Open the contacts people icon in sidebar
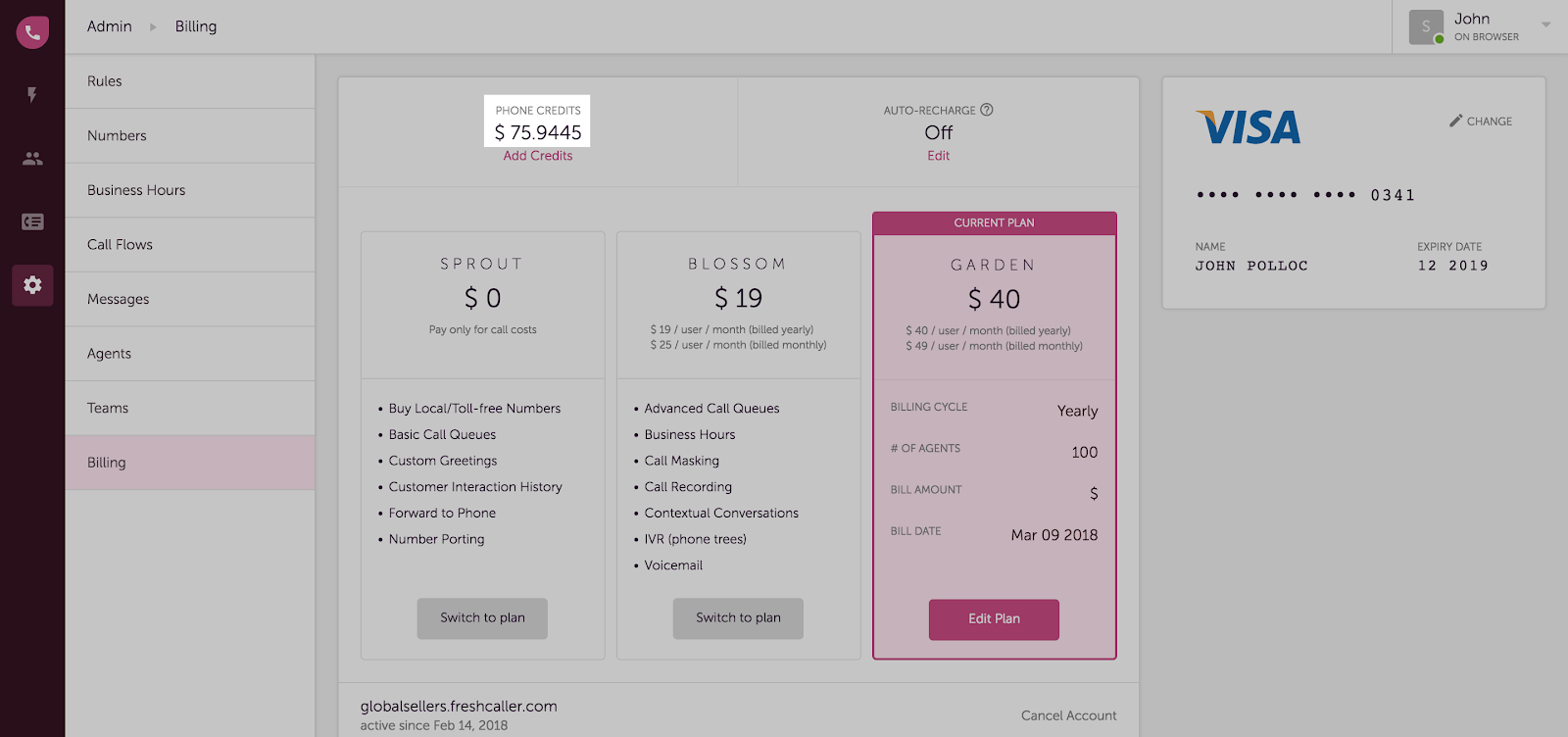This screenshot has width=1568, height=737. [x=32, y=159]
